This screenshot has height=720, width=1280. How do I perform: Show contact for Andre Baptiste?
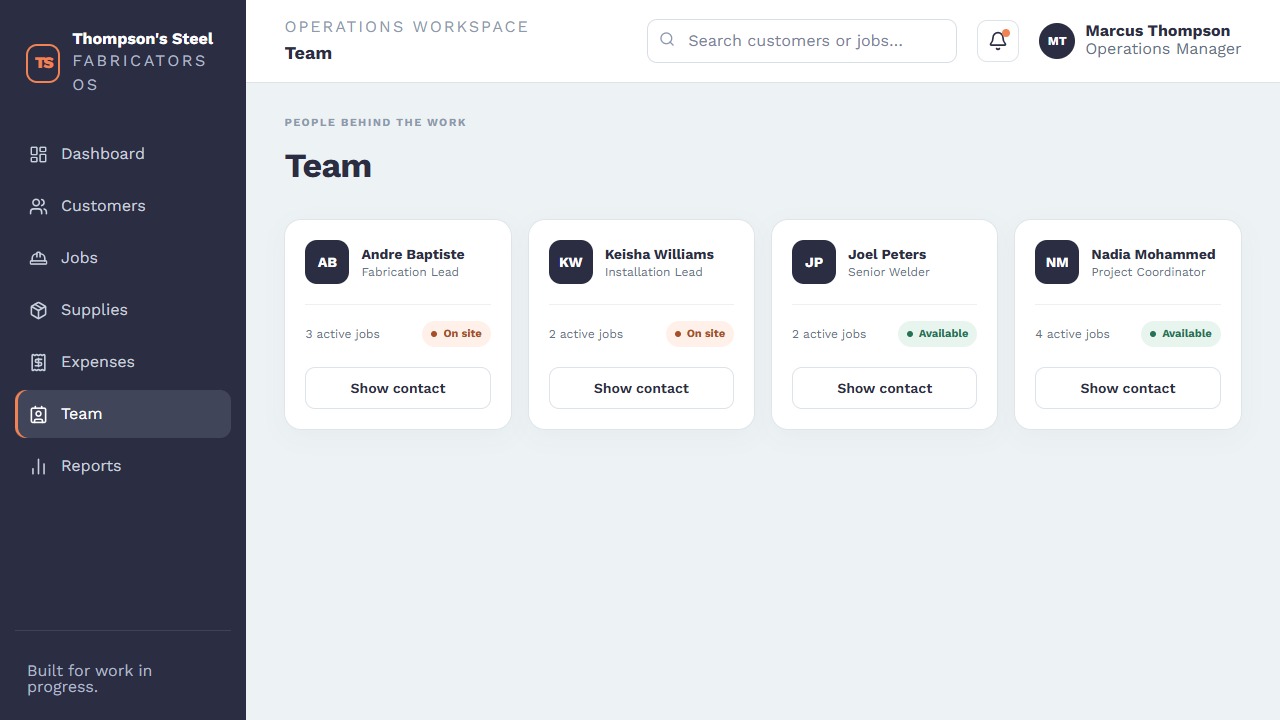[x=398, y=388]
